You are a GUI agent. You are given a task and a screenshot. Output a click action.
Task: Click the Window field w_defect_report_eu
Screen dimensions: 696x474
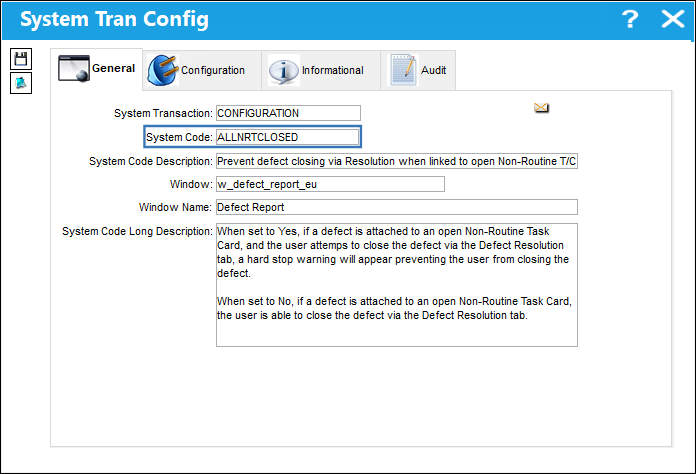pyautogui.click(x=330, y=184)
